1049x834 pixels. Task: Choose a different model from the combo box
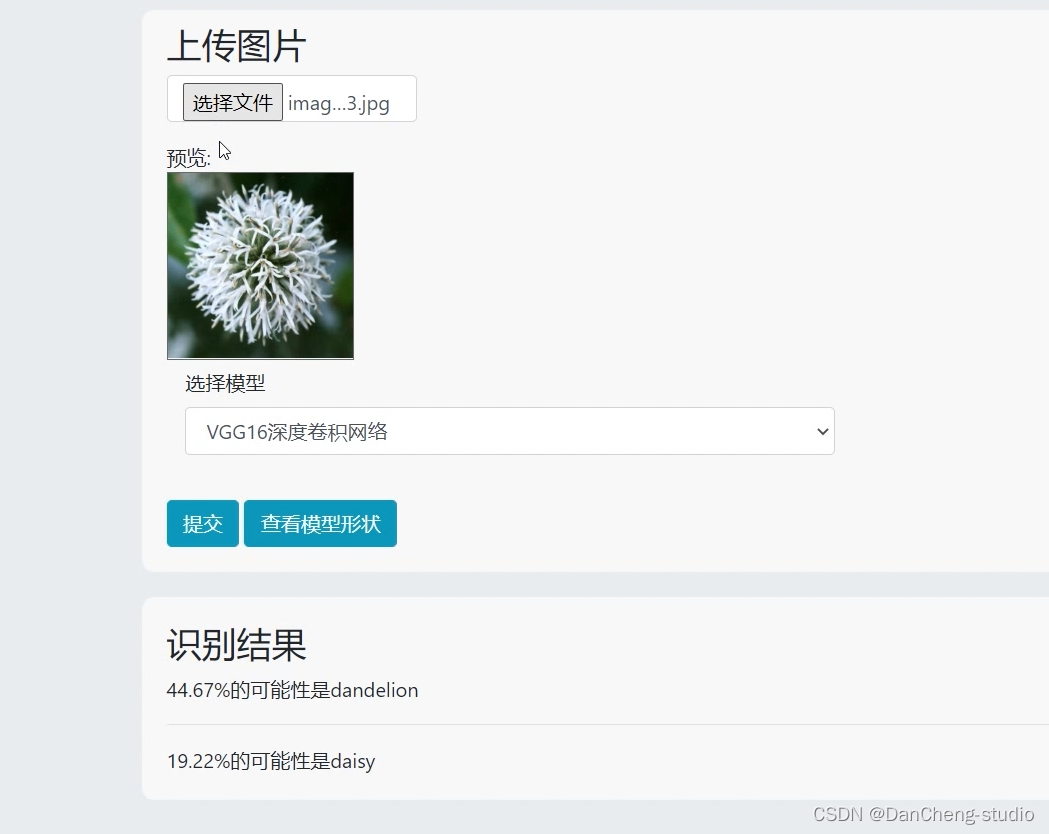point(509,431)
